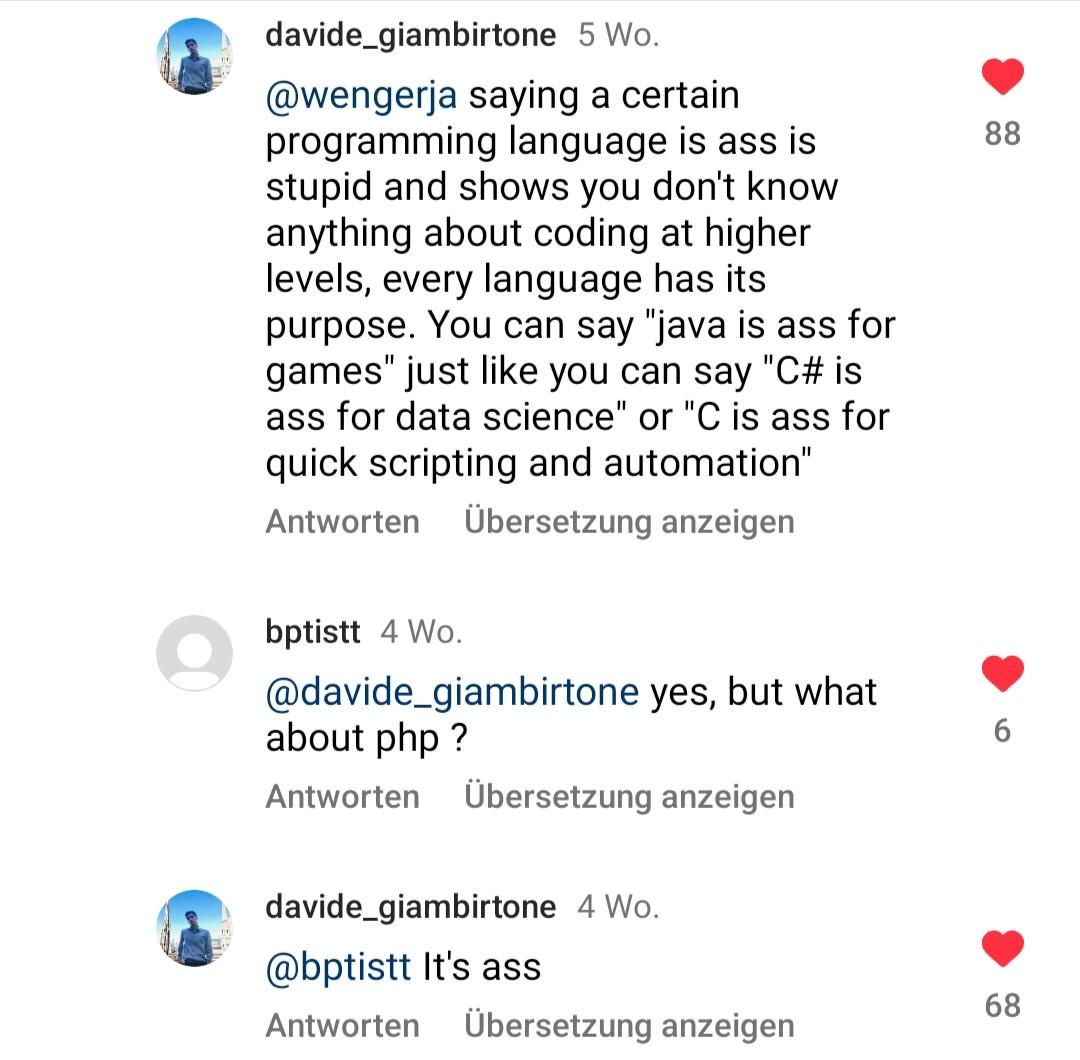Reply to bptistt's php comment via Antworten
The width and height of the screenshot is (1080, 1060).
[x=343, y=797]
